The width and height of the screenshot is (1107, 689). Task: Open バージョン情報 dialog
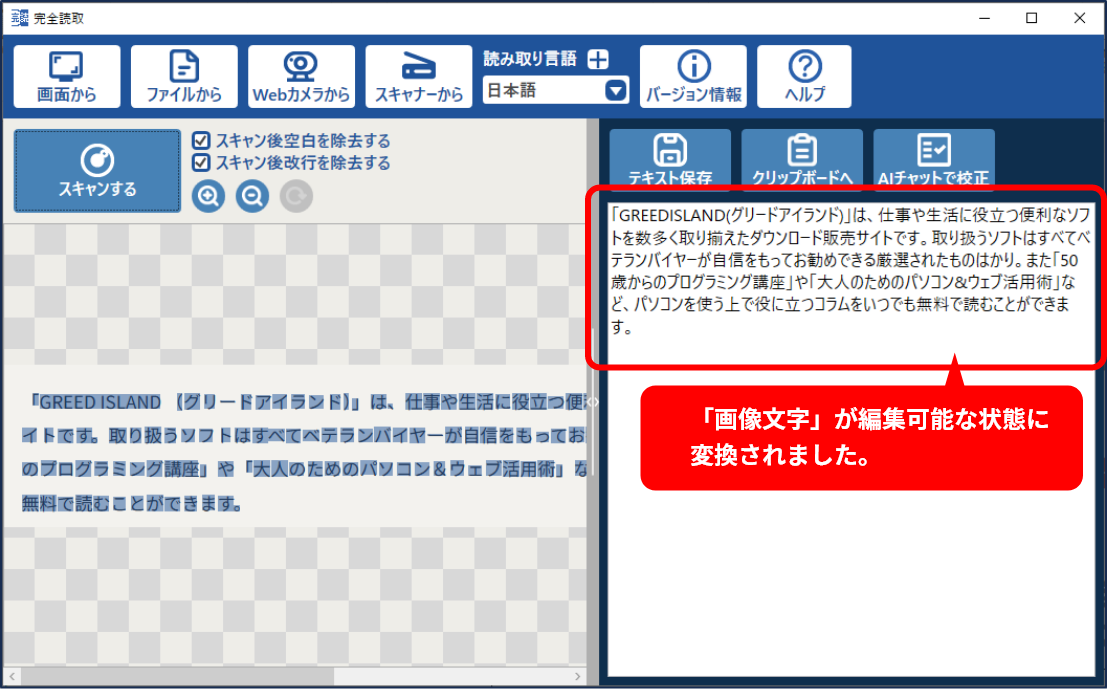pyautogui.click(x=693, y=77)
